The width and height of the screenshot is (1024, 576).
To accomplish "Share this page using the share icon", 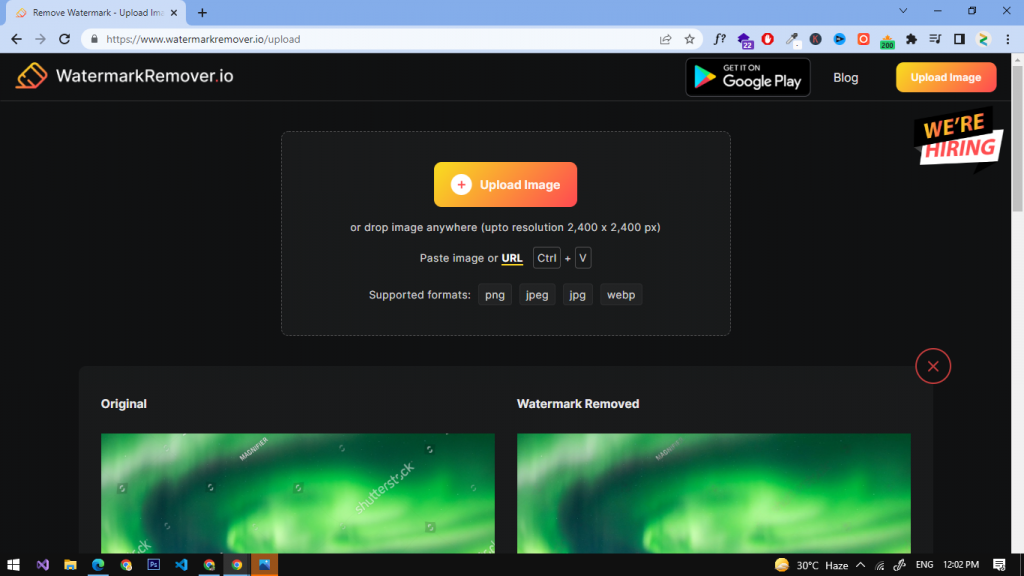I will 665,39.
